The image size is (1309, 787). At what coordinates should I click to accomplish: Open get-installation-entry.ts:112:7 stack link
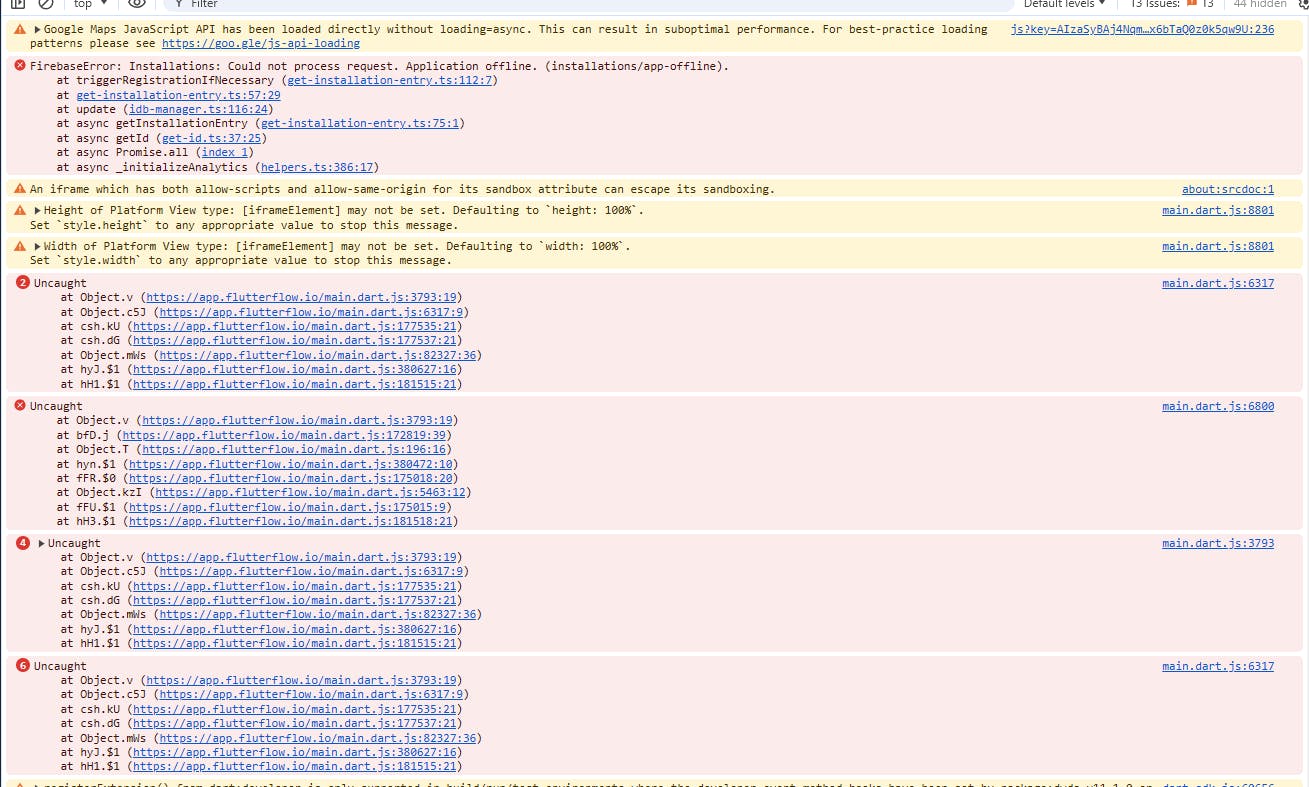(x=390, y=80)
